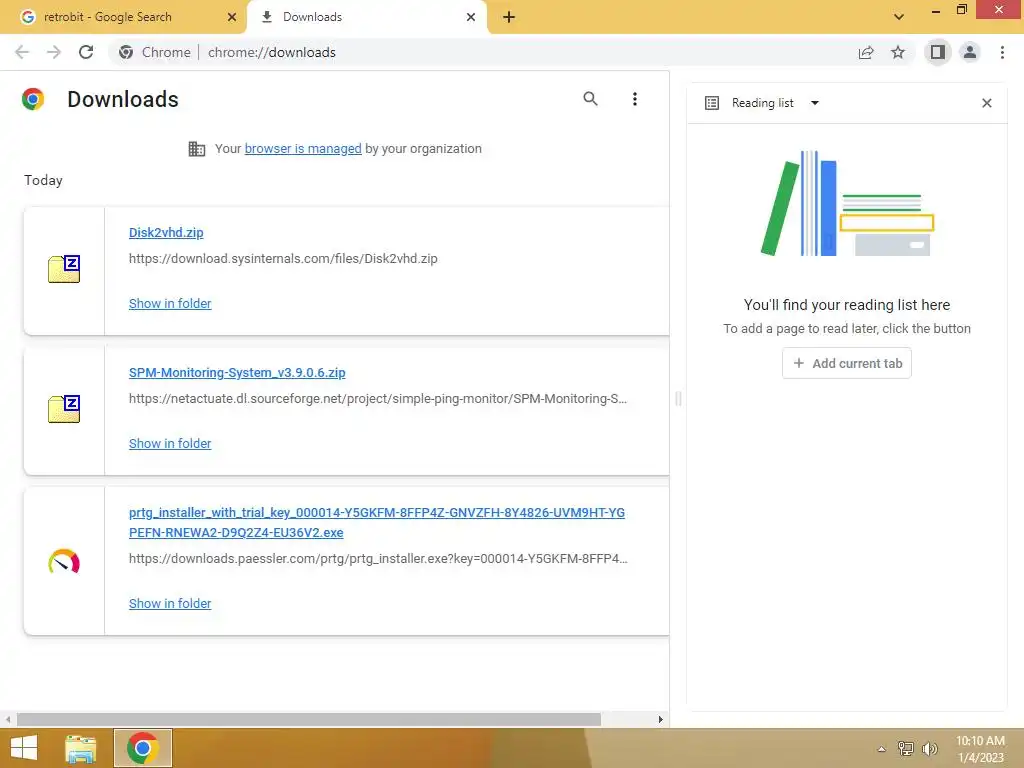The height and width of the screenshot is (768, 1024).
Task: Open the Downloads page more actions menu
Action: point(635,99)
